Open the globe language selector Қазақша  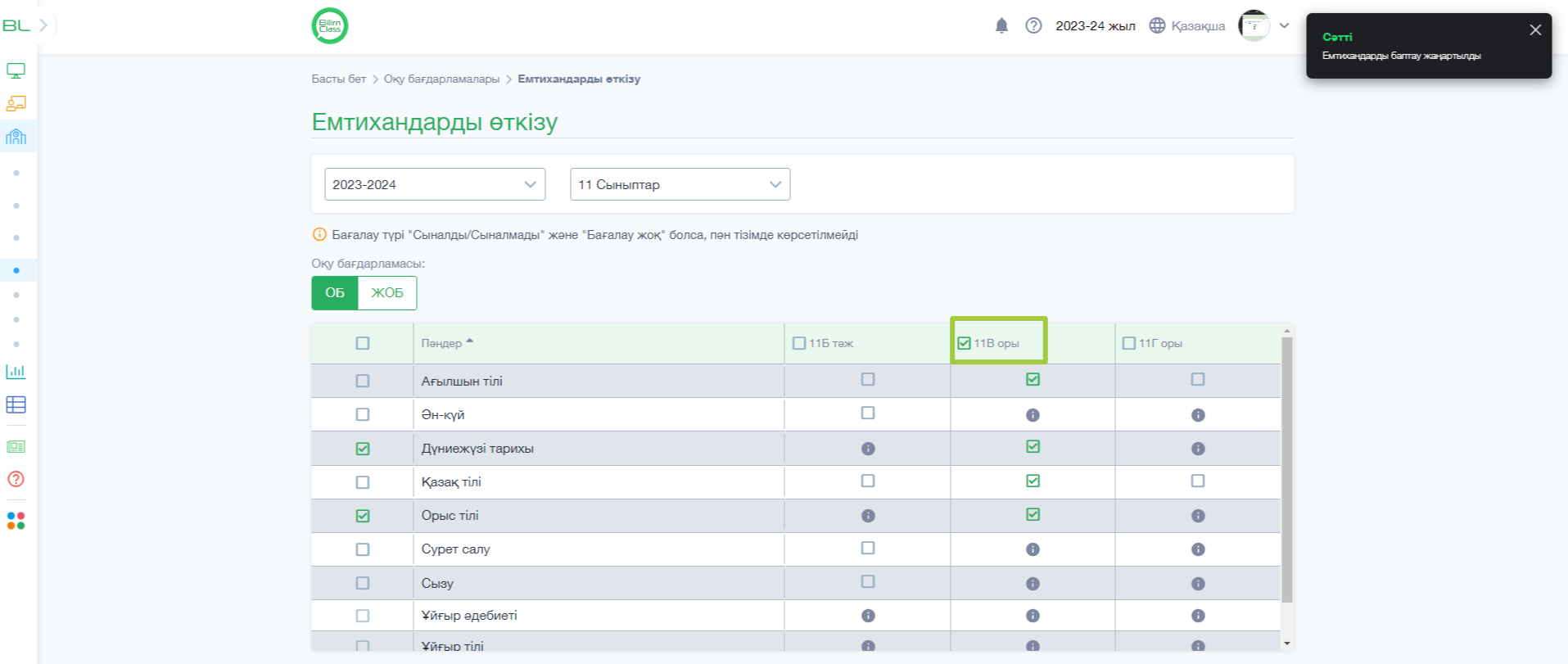click(x=1186, y=25)
